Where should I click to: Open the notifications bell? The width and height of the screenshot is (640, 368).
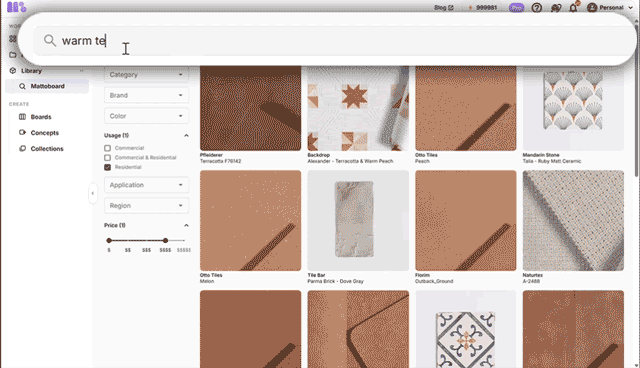click(x=573, y=7)
